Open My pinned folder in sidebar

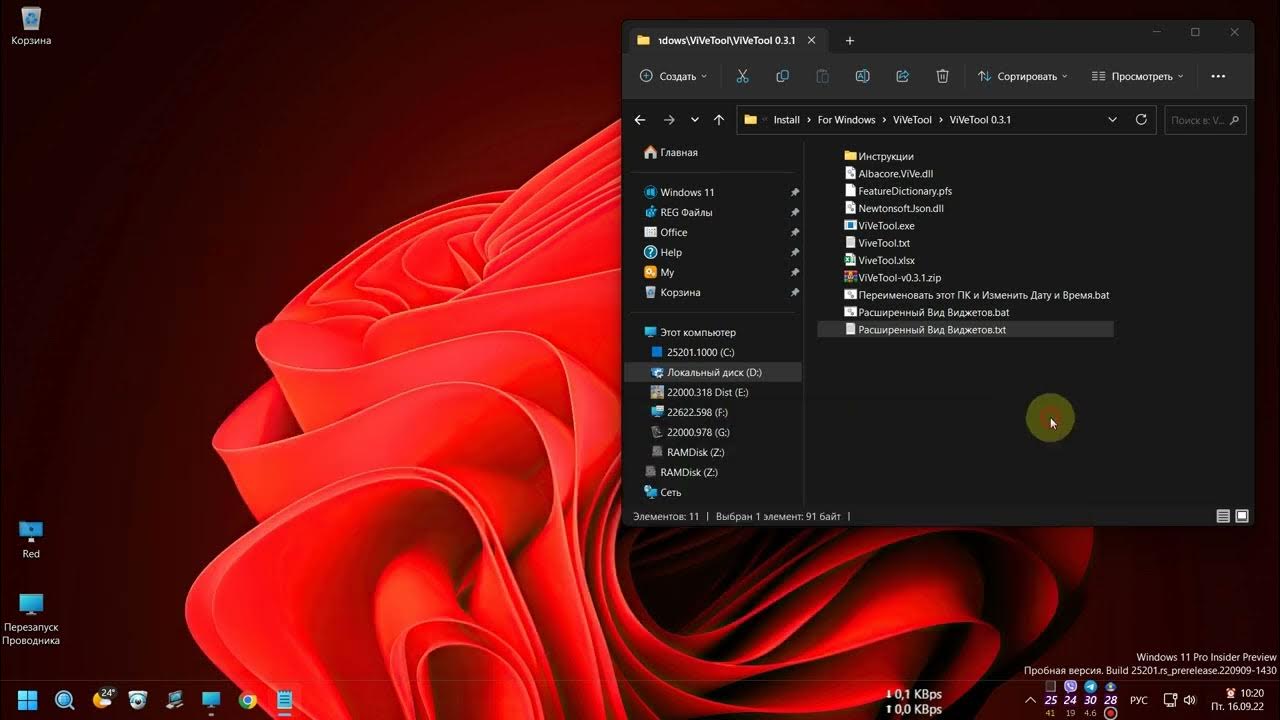(659, 272)
